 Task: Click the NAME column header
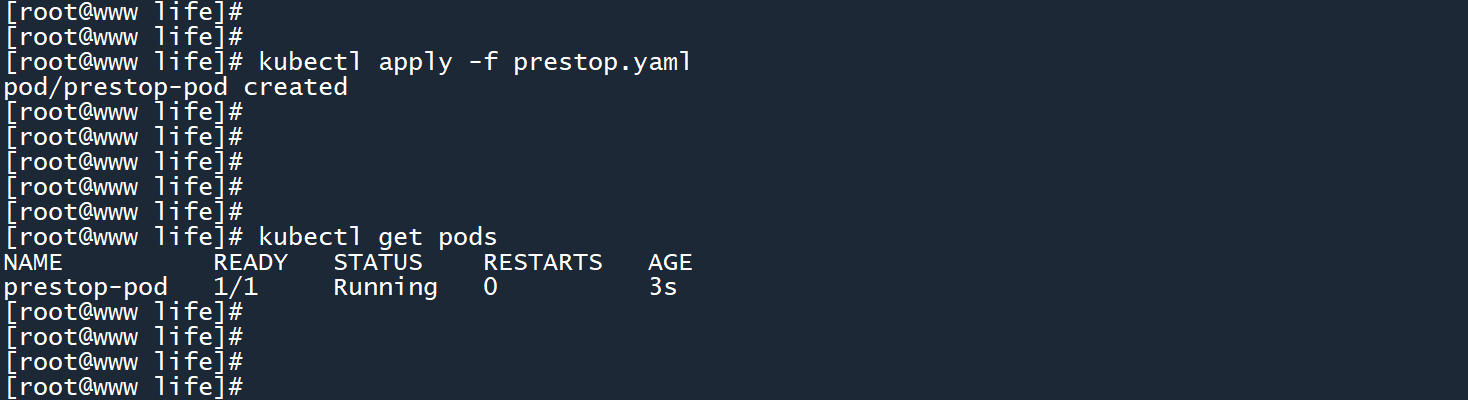pyautogui.click(x=33, y=262)
